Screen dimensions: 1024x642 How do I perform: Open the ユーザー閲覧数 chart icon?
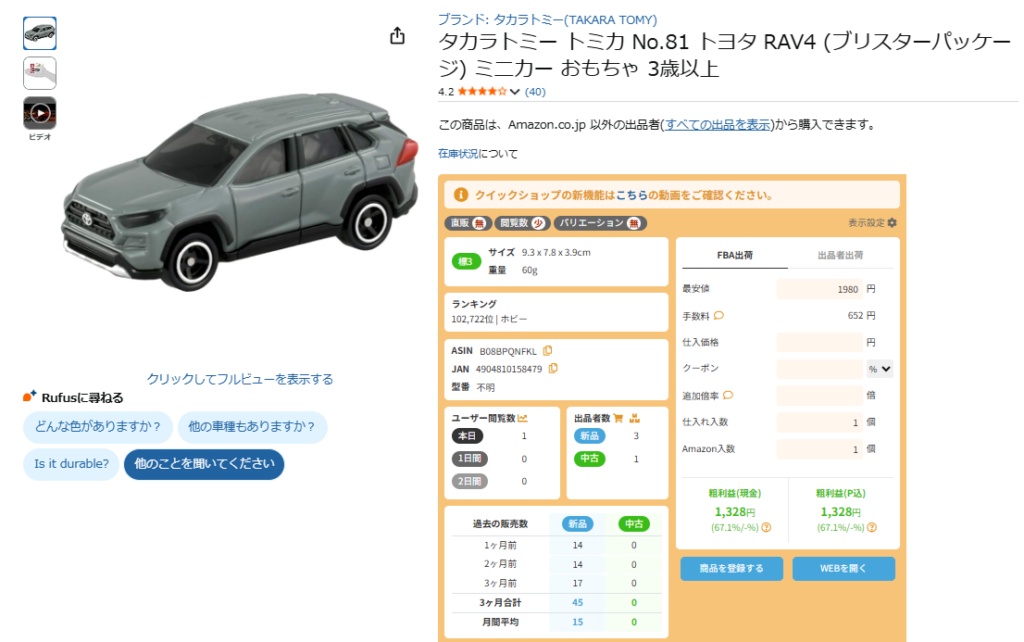tap(522, 418)
